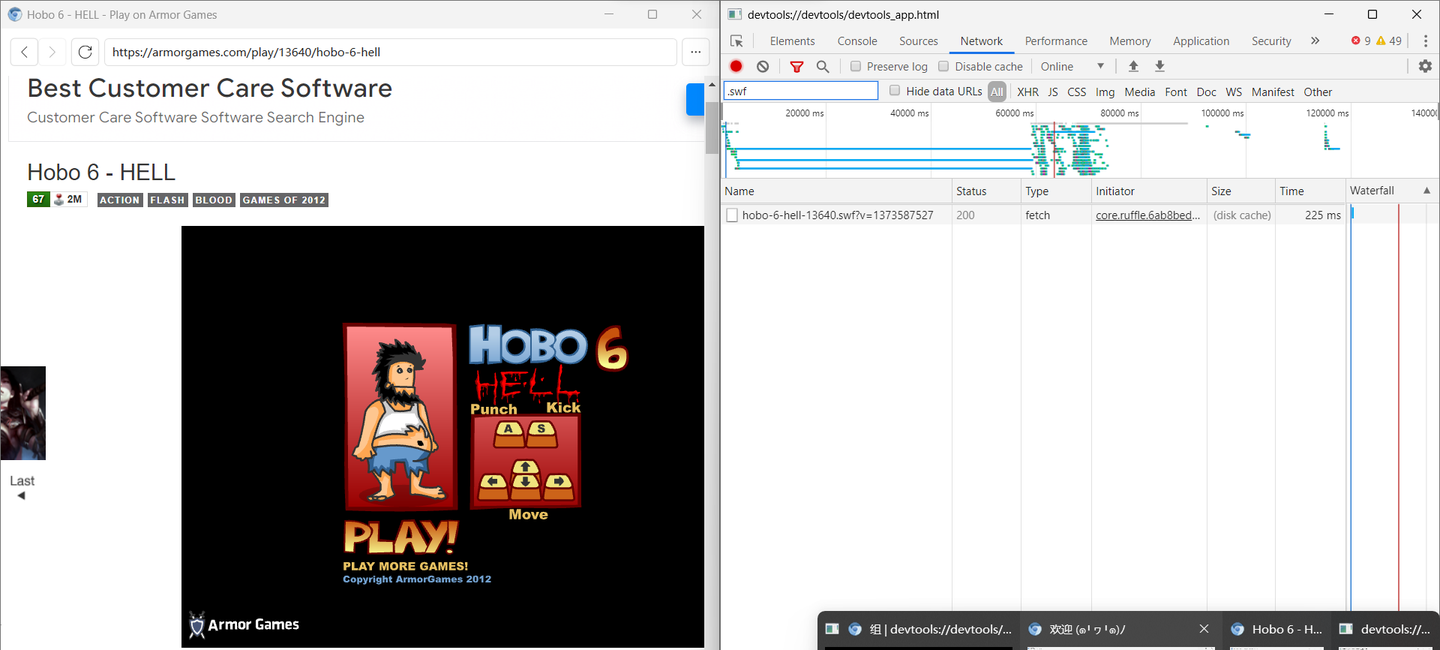Click the export HAR download arrow icon
Screen dimensions: 1440x650
(x=1160, y=66)
